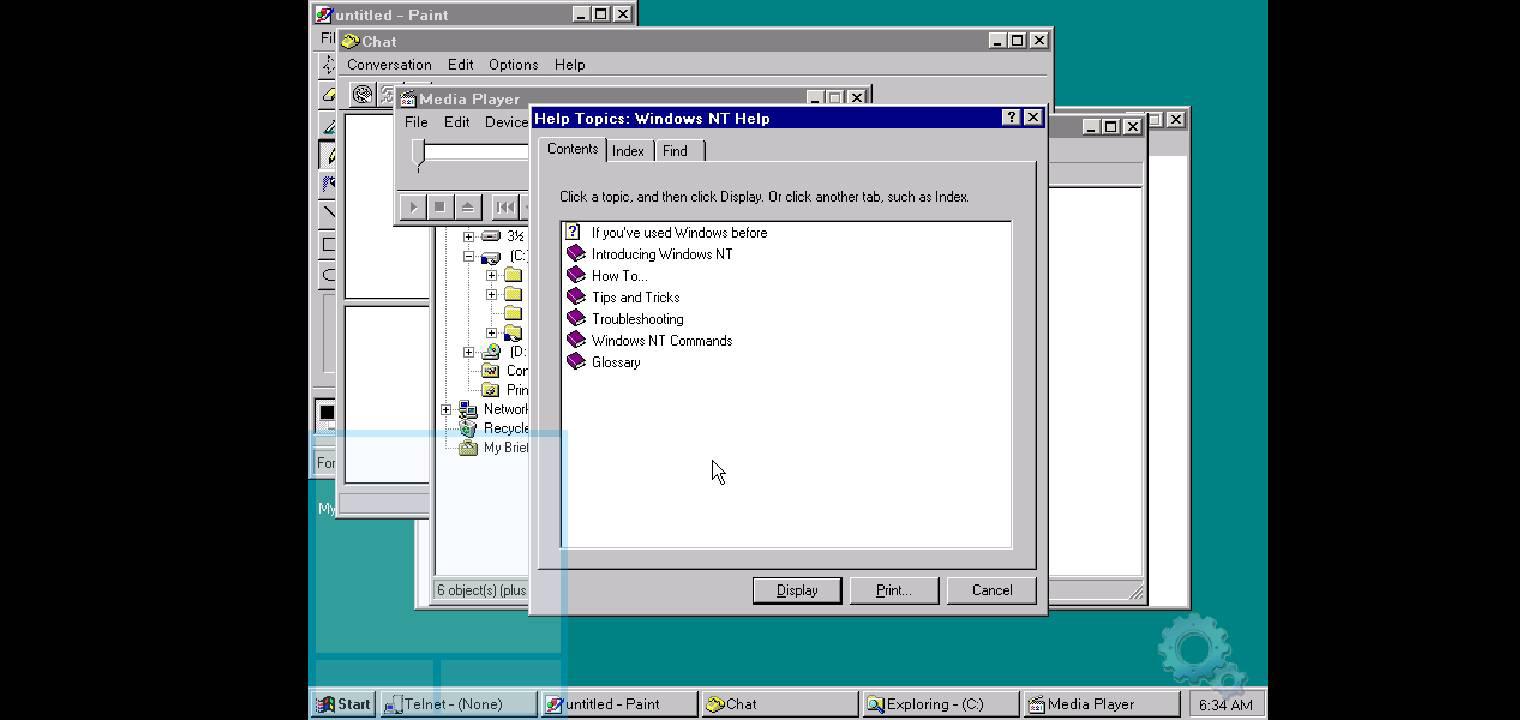Screen dimensions: 1520x720
Task: Select the 3½ Floppy drive icon in Explorer
Action: (x=491, y=236)
